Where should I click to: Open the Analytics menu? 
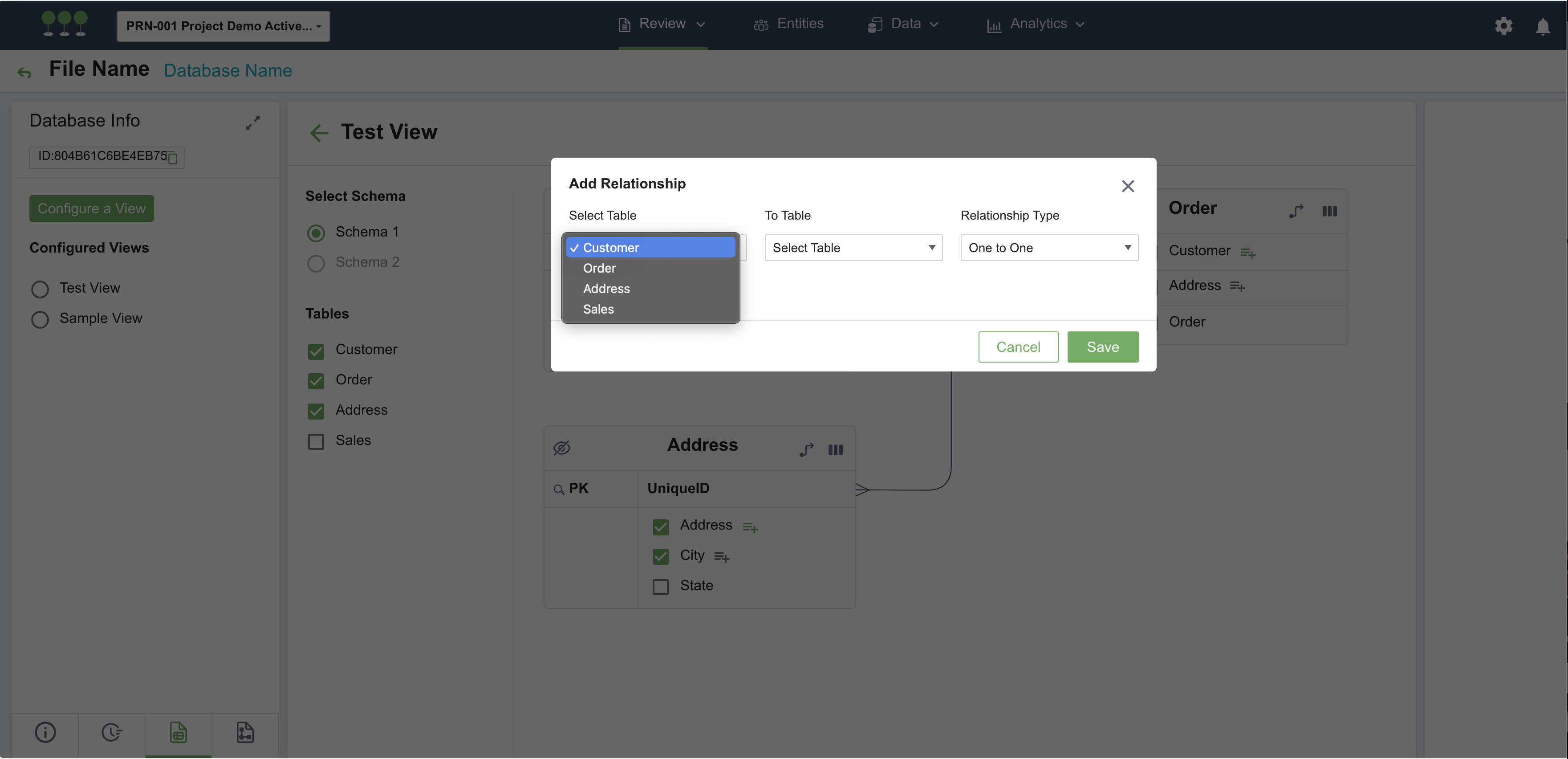tap(1036, 24)
